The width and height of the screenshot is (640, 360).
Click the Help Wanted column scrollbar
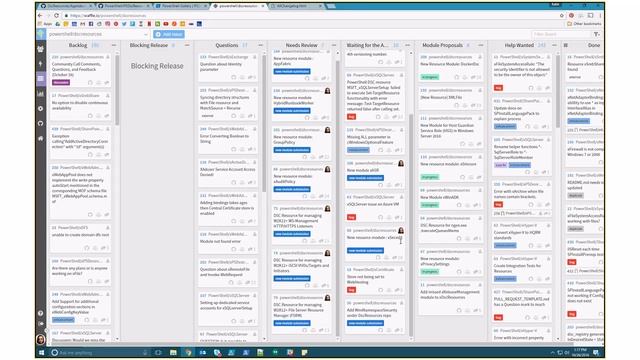coord(558,92)
